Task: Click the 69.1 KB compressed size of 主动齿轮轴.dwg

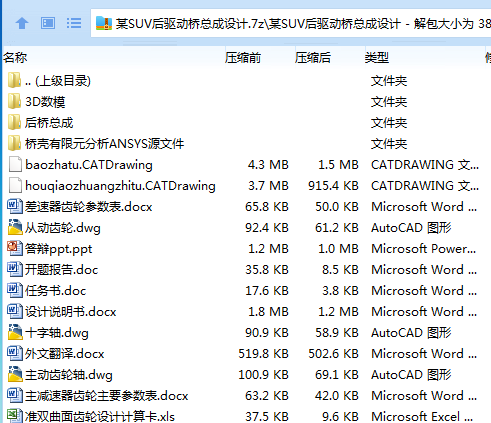Action: (337, 375)
